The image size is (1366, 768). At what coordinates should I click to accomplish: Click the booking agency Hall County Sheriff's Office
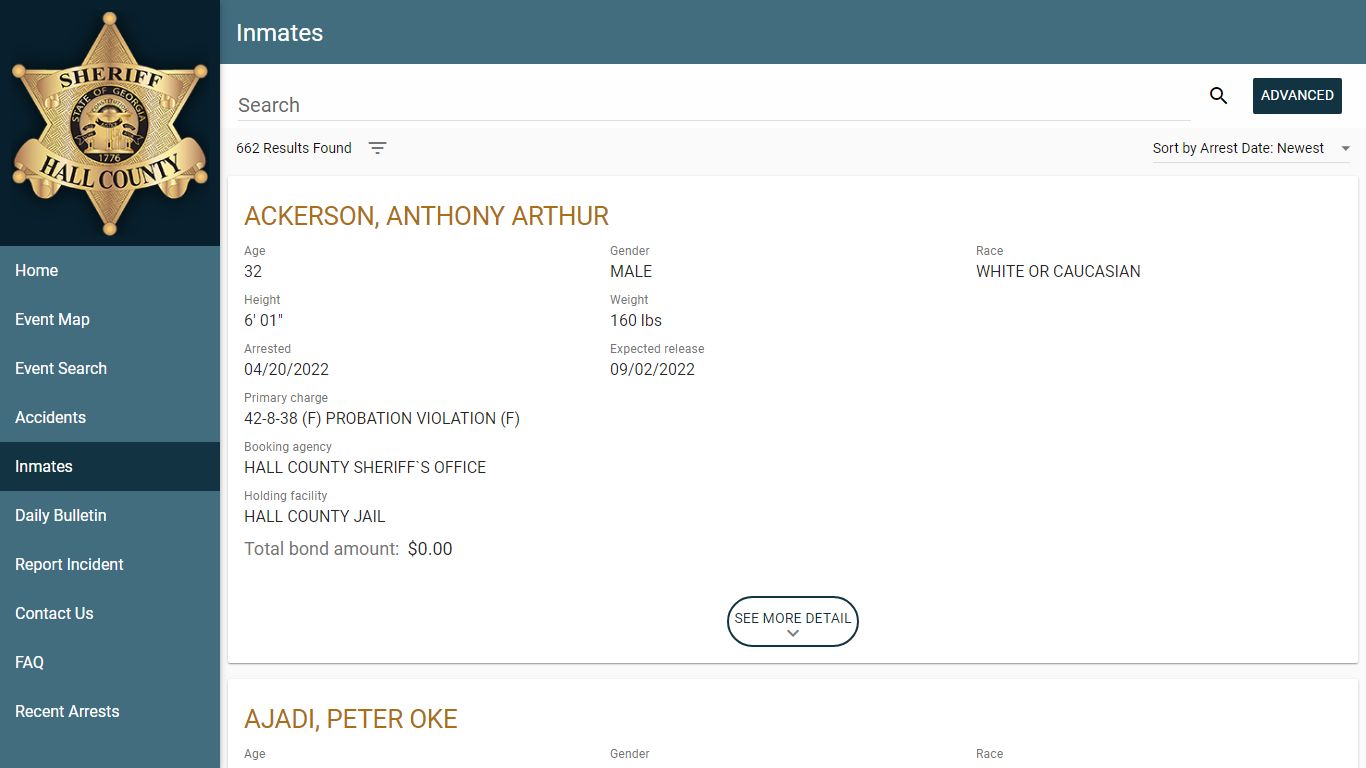[x=365, y=467]
